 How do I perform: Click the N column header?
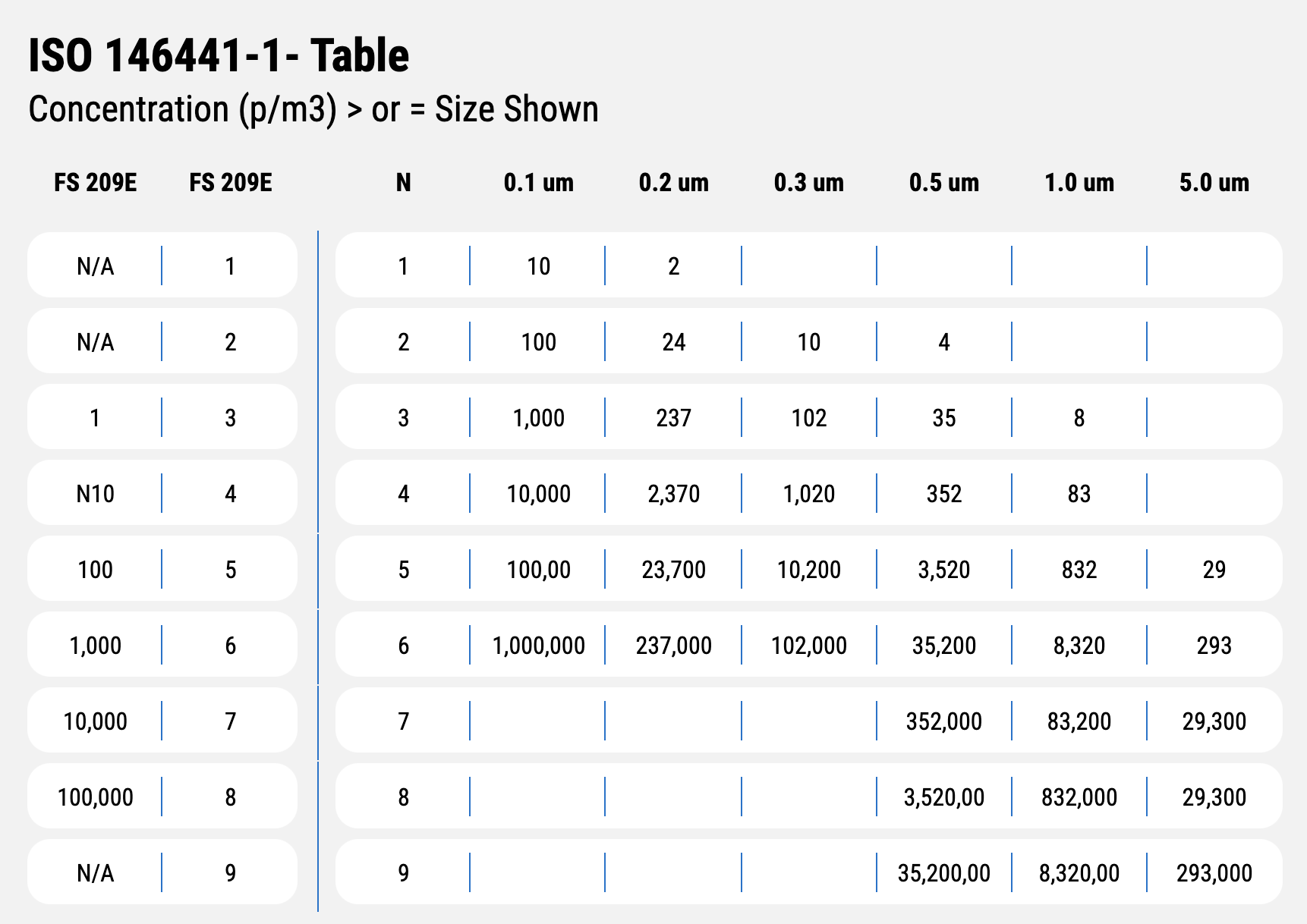(403, 183)
